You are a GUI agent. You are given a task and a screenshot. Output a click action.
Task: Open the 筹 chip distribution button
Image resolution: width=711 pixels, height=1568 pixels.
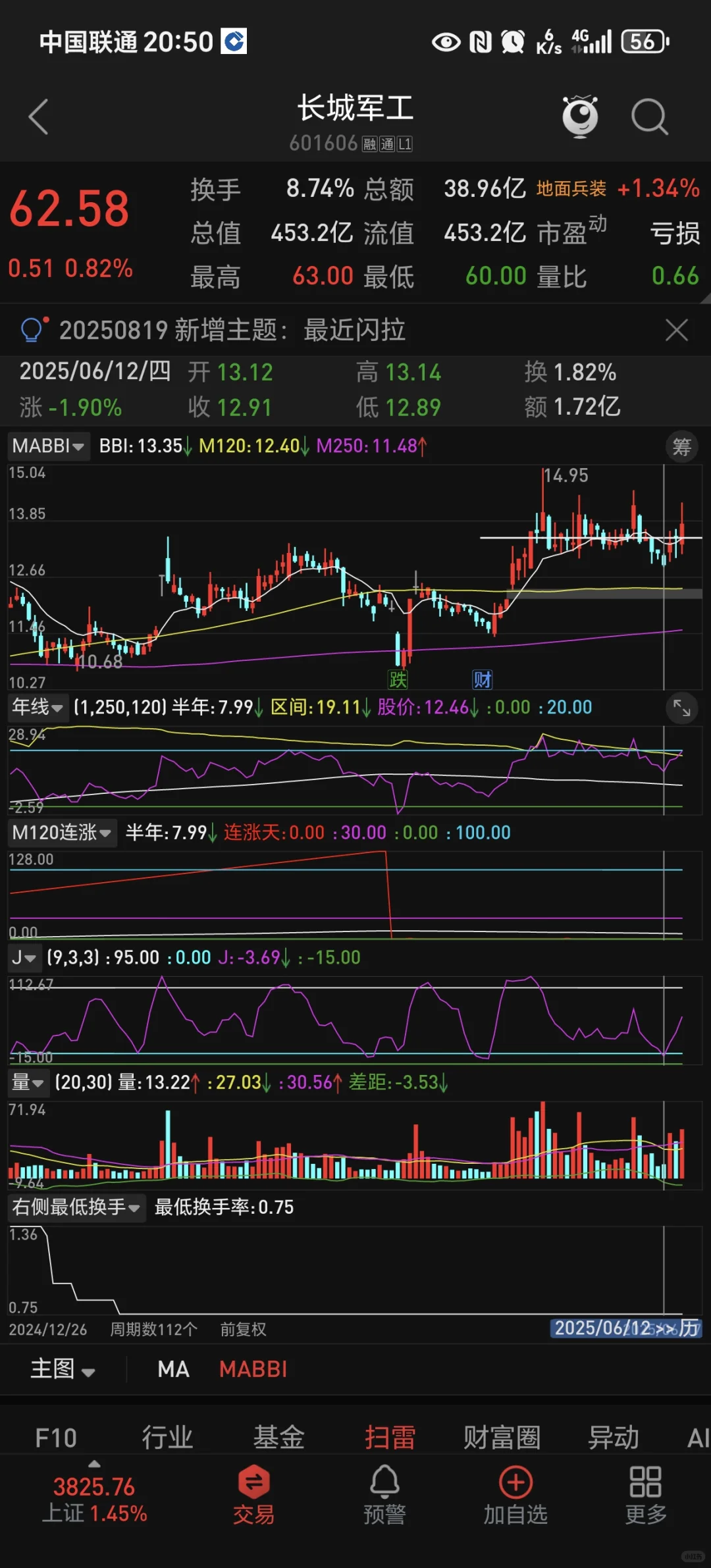click(681, 447)
